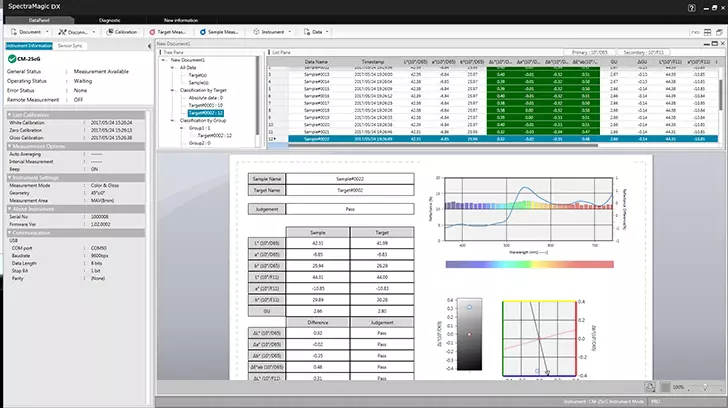Select Sample(s) in the tree
Screen dimensions: 728x408
pos(198,82)
